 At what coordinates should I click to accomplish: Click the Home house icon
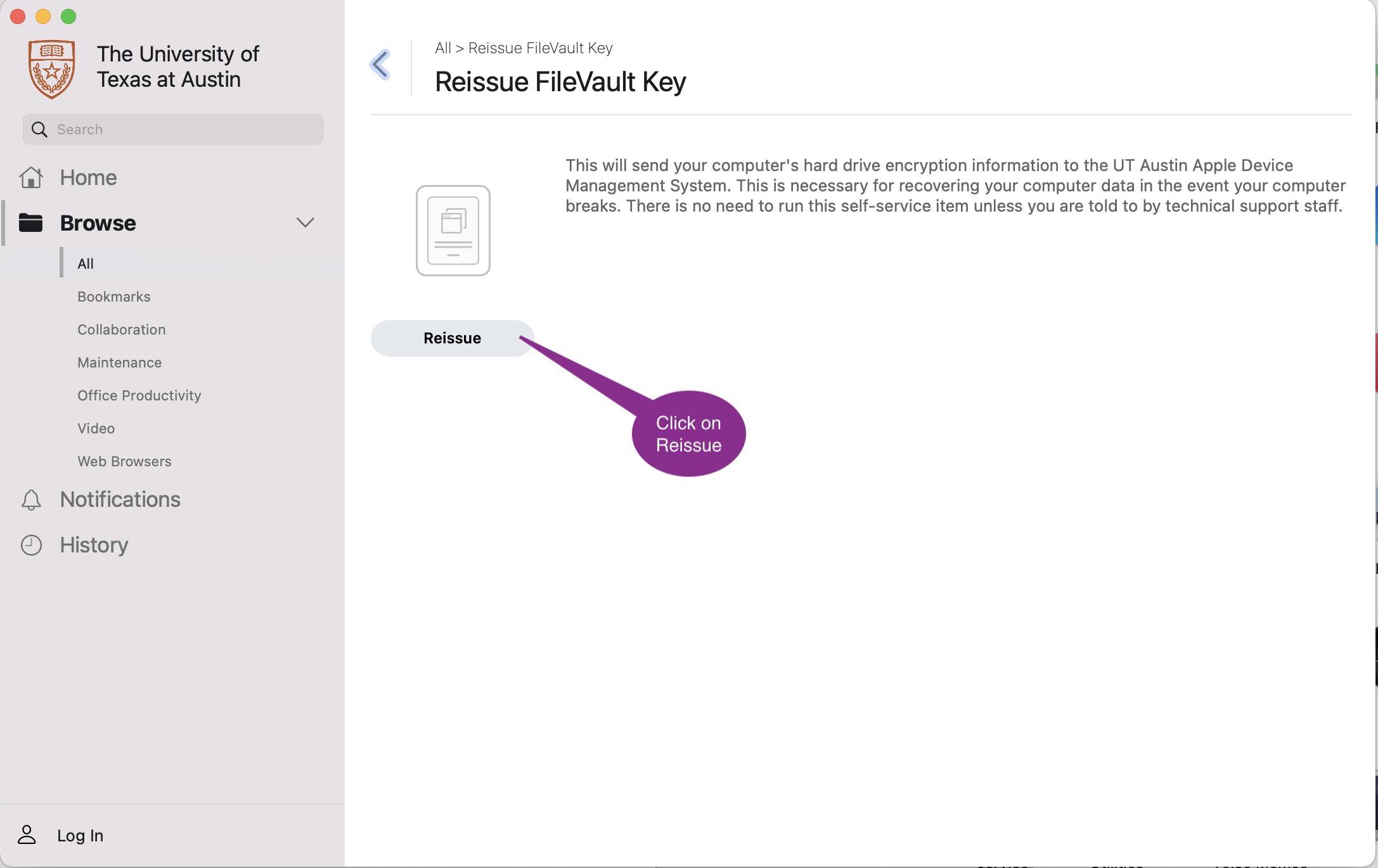click(31, 178)
